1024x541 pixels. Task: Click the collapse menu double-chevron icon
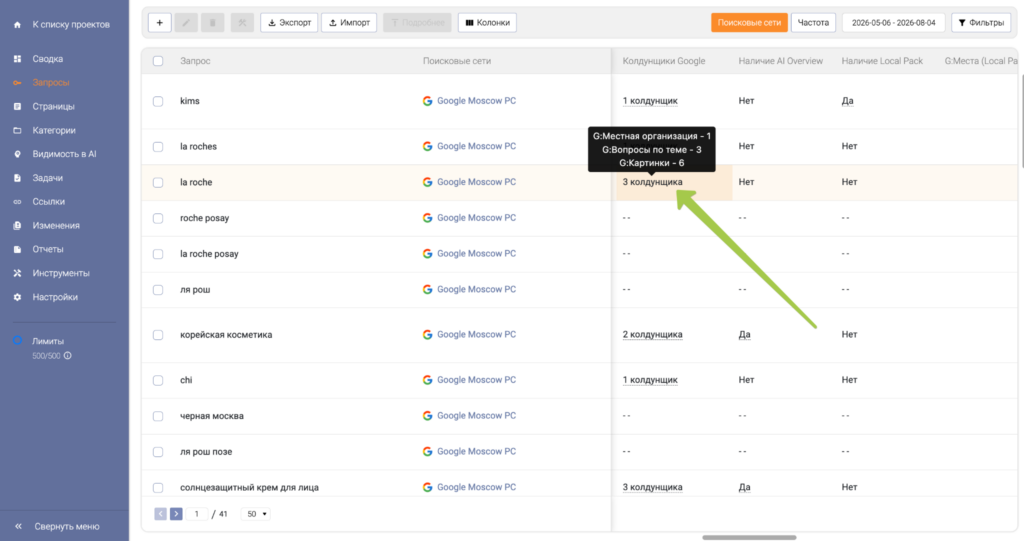click(18, 526)
